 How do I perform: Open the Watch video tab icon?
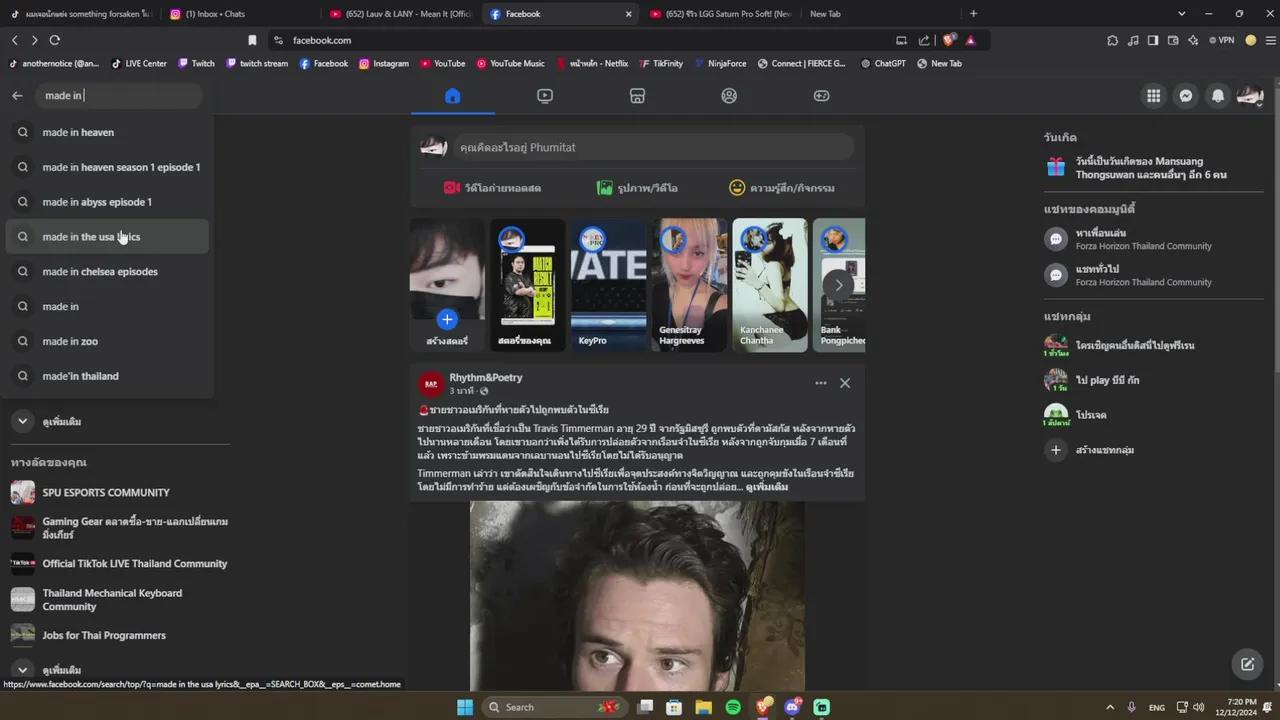[x=544, y=95]
